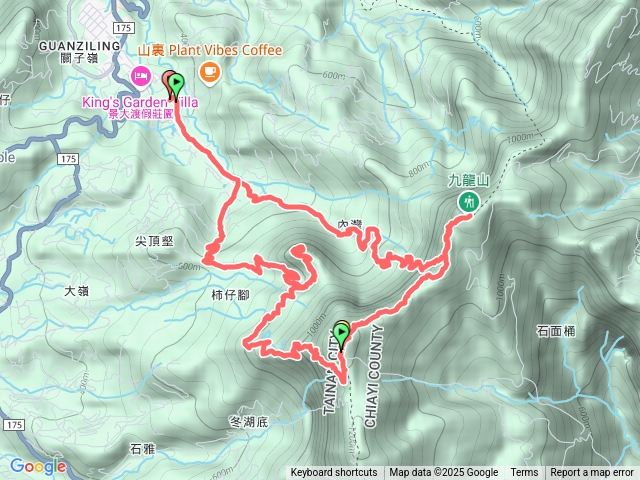Viewport: 640px width, 480px height.
Task: Click the Plant Vibes Coffee cup icon
Action: click(x=210, y=73)
